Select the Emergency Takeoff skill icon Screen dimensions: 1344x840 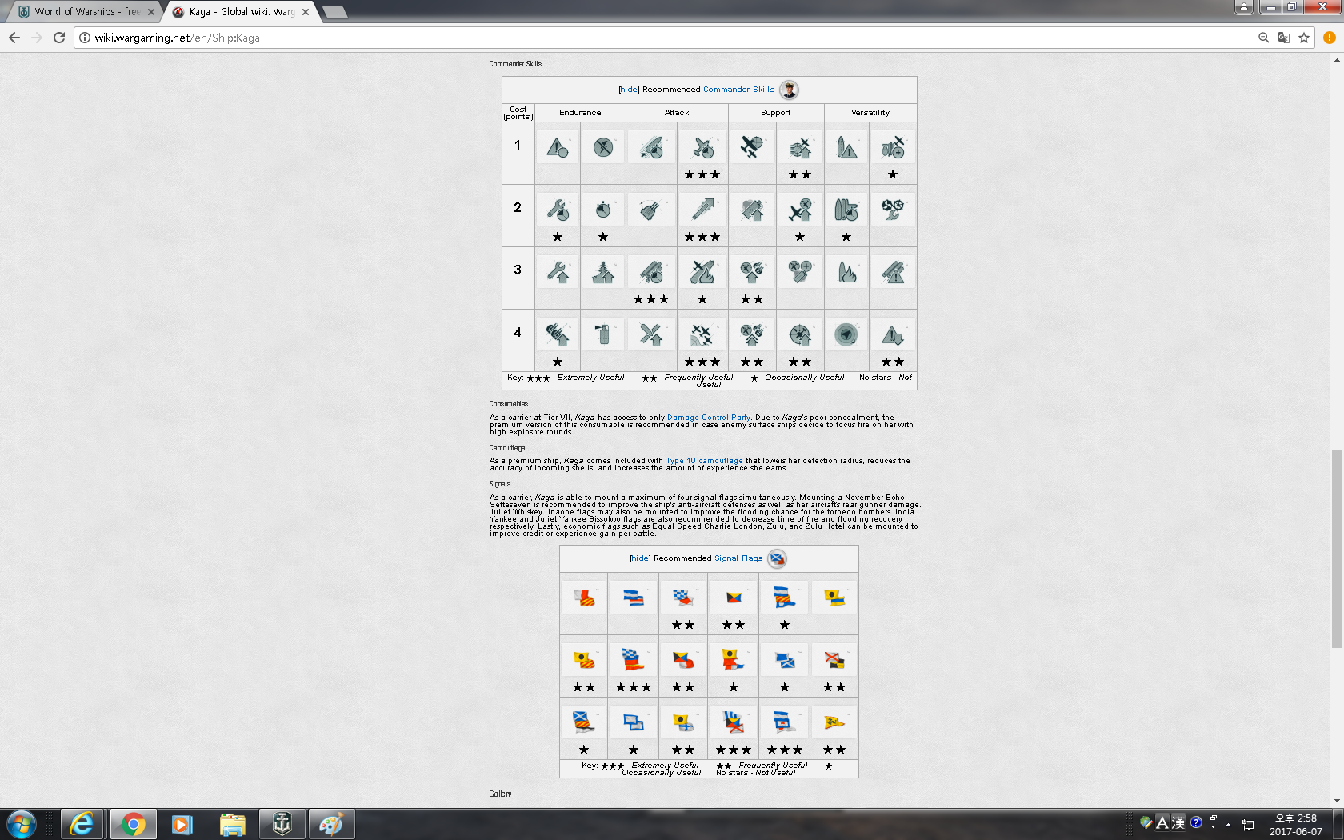pyautogui.click(x=701, y=271)
